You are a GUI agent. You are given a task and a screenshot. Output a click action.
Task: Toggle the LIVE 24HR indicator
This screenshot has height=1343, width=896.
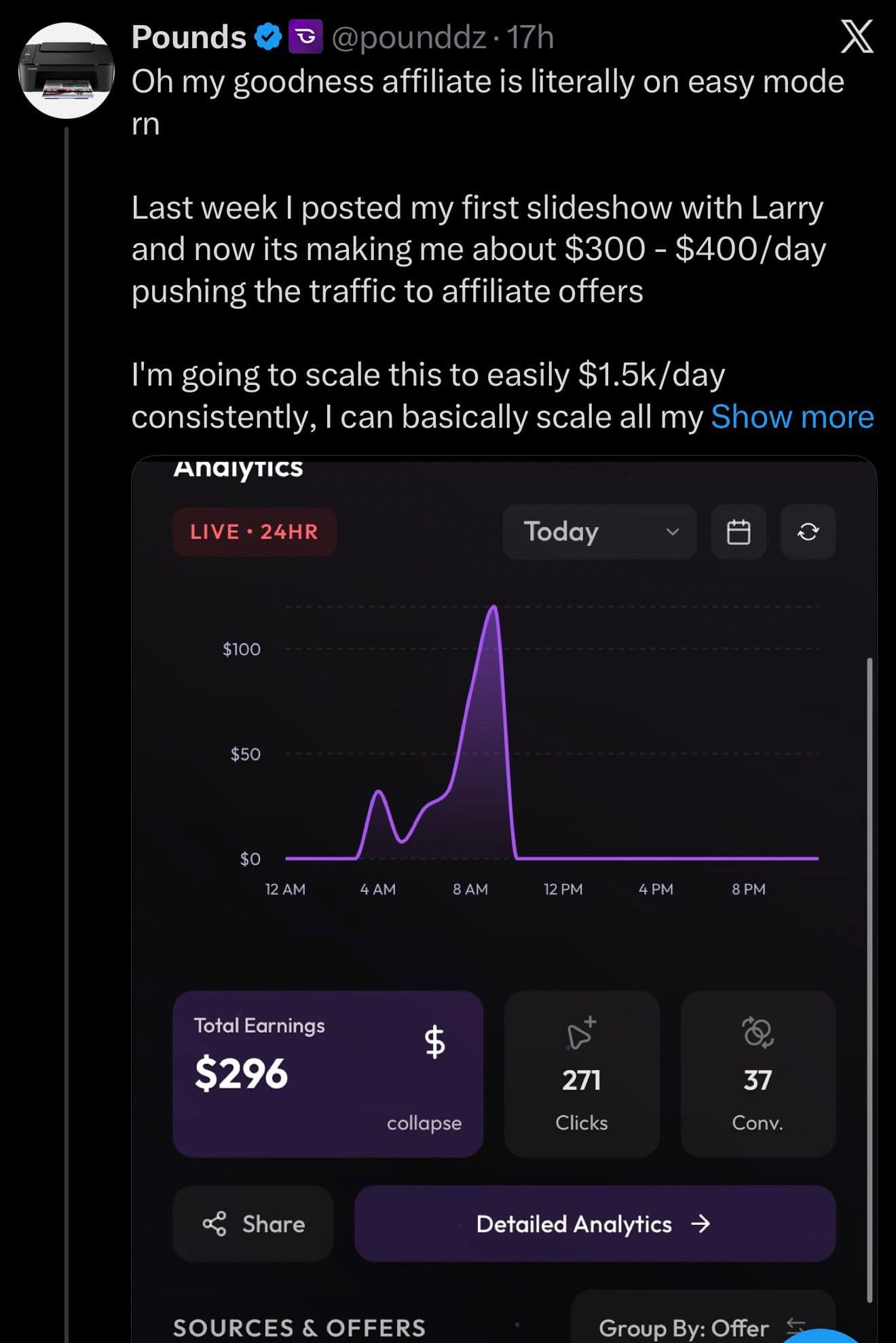[255, 532]
